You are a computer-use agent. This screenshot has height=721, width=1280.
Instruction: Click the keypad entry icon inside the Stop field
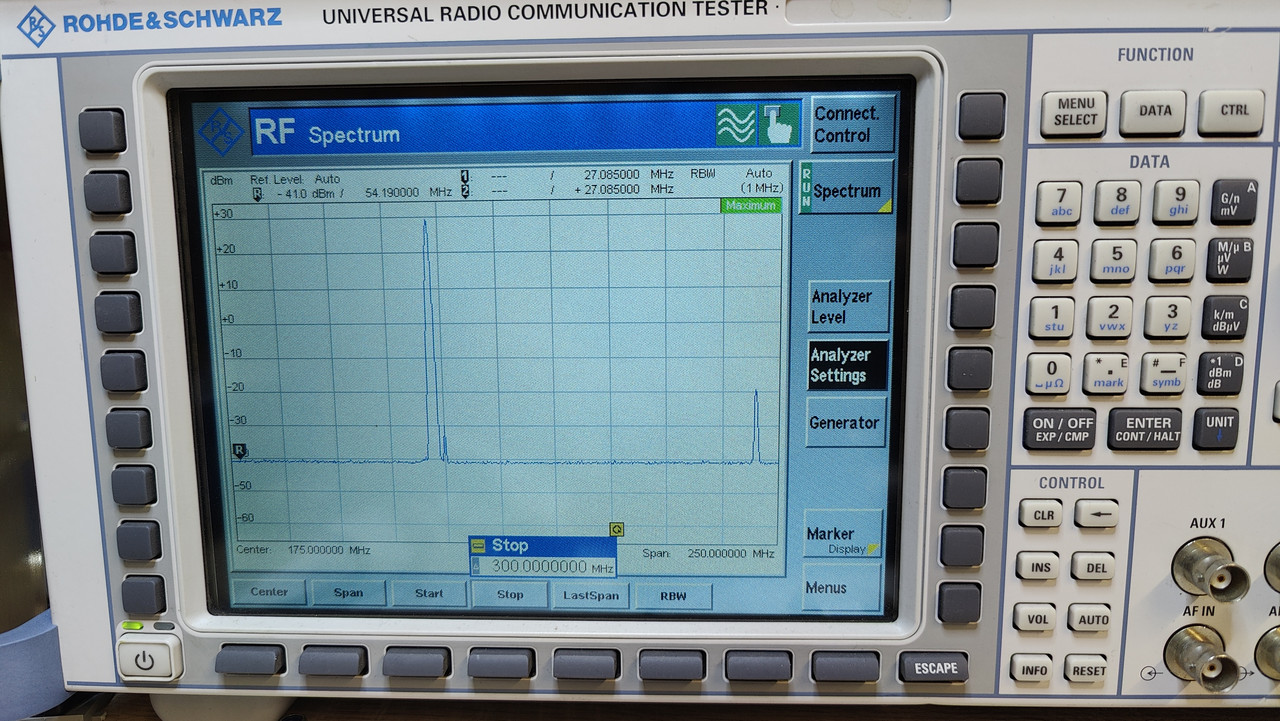click(x=478, y=545)
